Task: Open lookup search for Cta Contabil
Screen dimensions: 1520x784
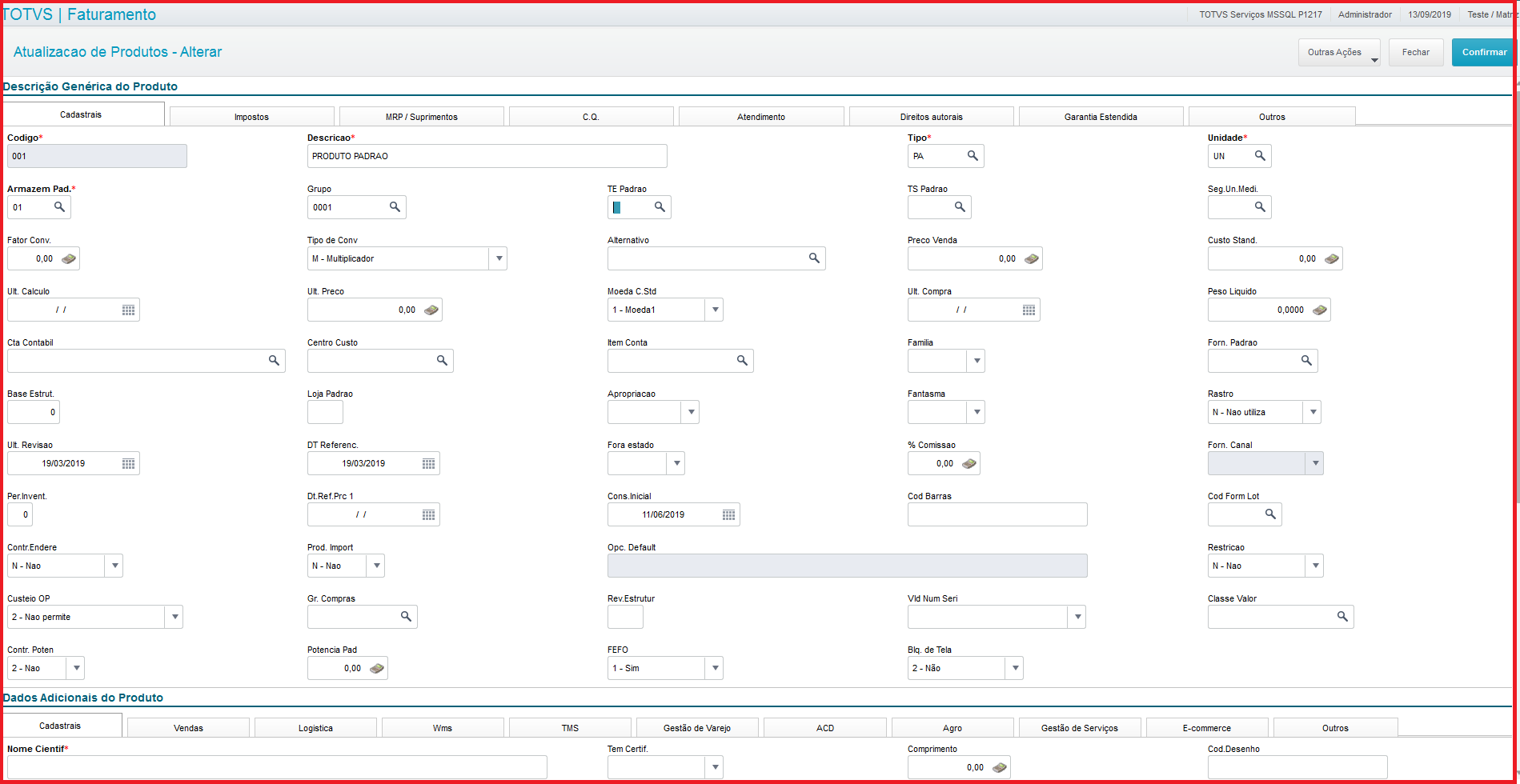Action: (x=274, y=361)
